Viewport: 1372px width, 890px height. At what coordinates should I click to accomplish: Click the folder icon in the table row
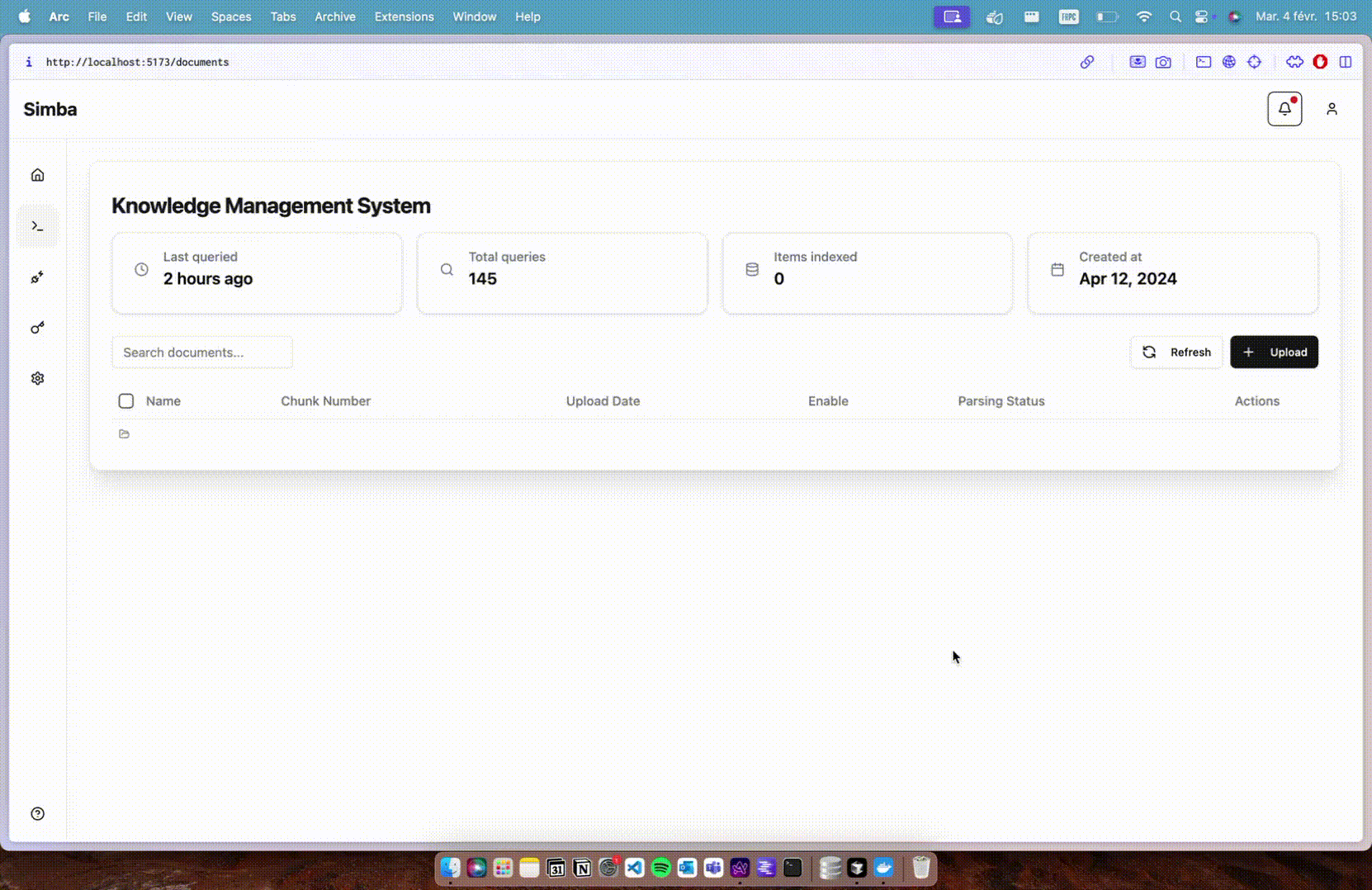click(124, 434)
